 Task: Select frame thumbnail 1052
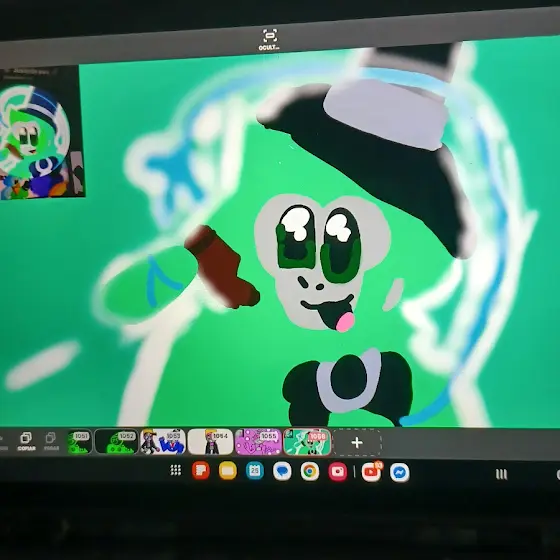click(116, 442)
